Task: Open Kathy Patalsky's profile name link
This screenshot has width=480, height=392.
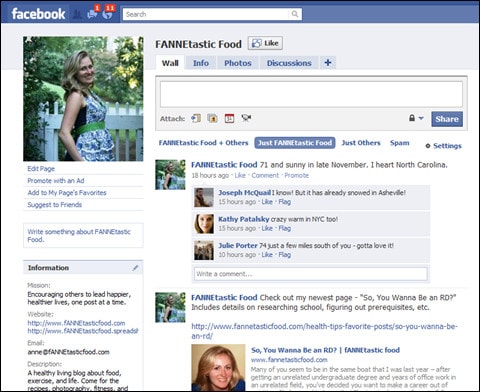Action: coord(244,219)
